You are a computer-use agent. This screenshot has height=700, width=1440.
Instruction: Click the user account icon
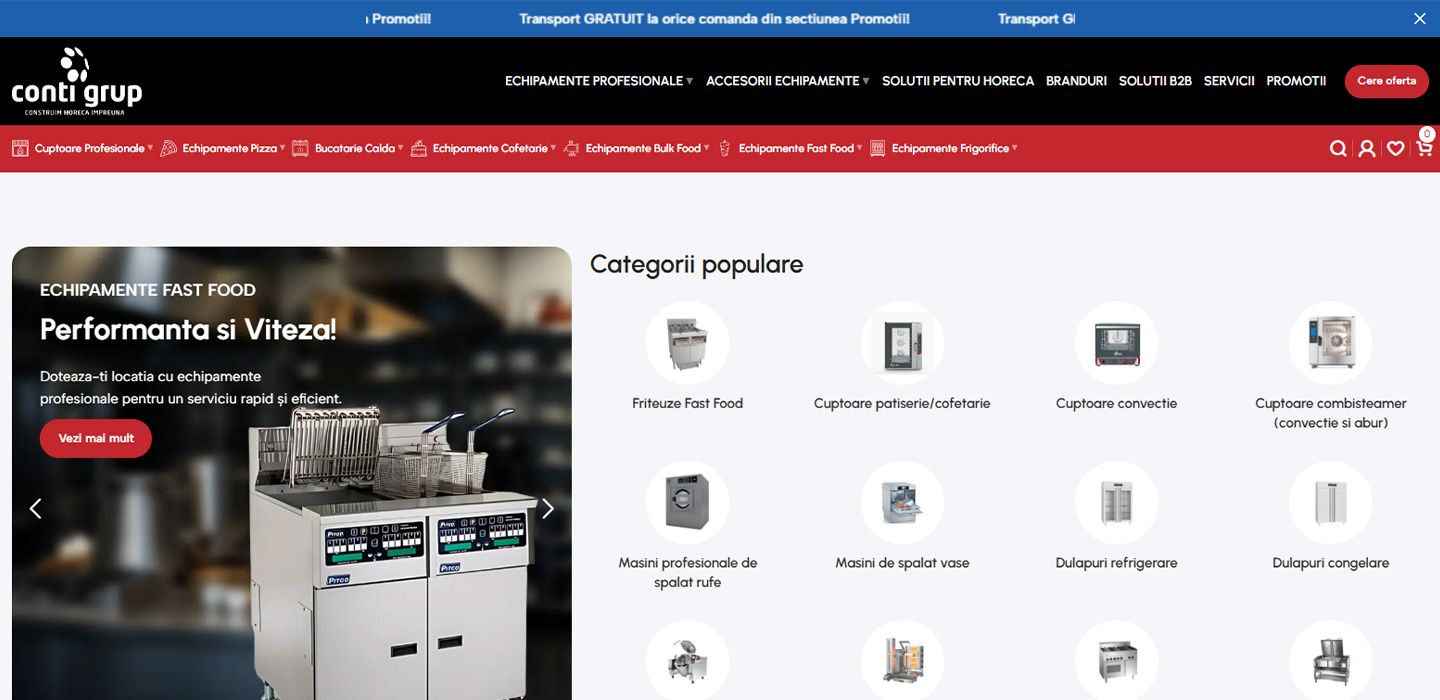tap(1367, 149)
